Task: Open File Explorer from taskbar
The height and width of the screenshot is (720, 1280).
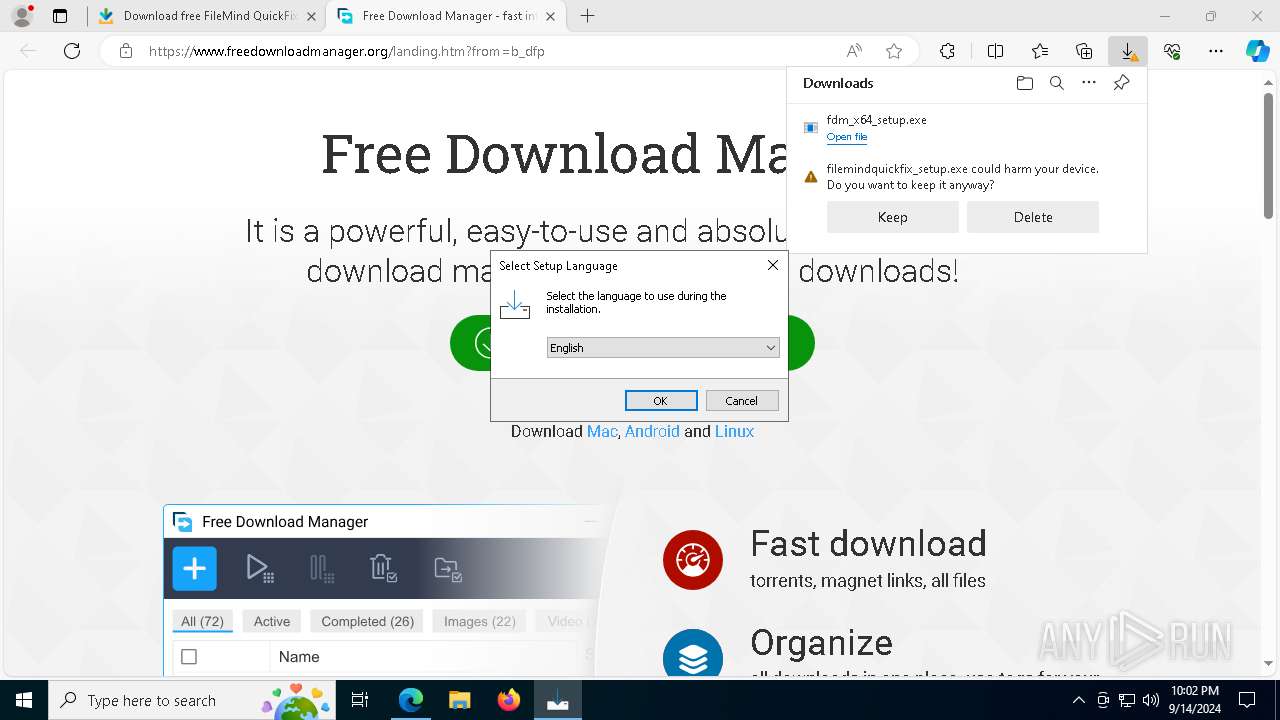Action: (459, 700)
